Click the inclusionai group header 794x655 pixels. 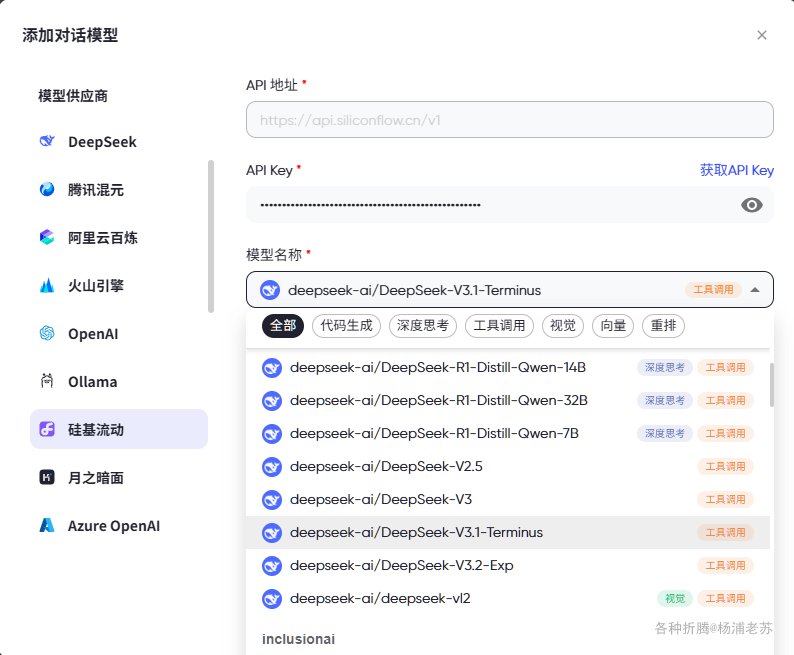coord(298,639)
